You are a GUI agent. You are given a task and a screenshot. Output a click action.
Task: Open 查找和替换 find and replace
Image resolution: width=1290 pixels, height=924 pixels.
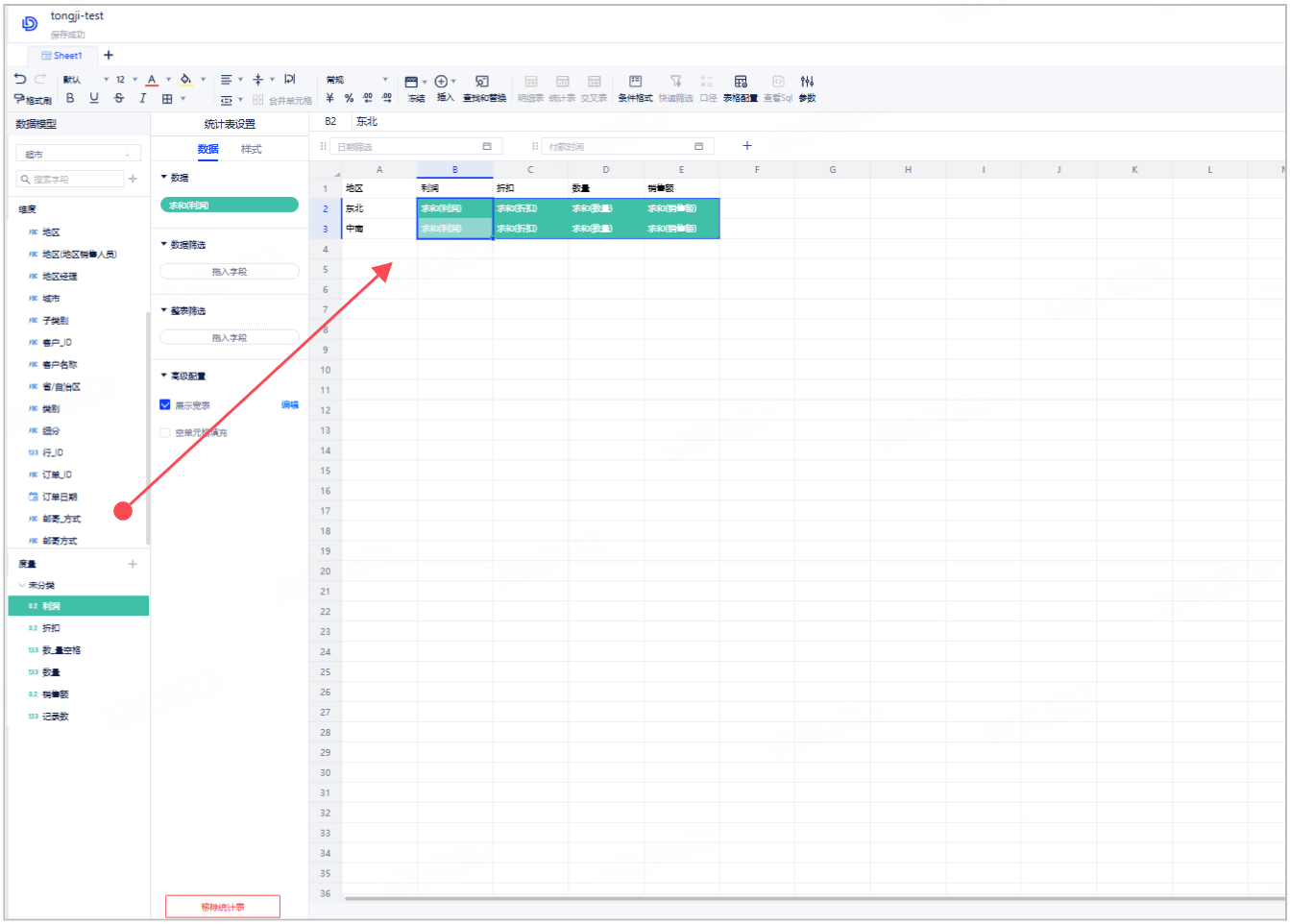(483, 88)
